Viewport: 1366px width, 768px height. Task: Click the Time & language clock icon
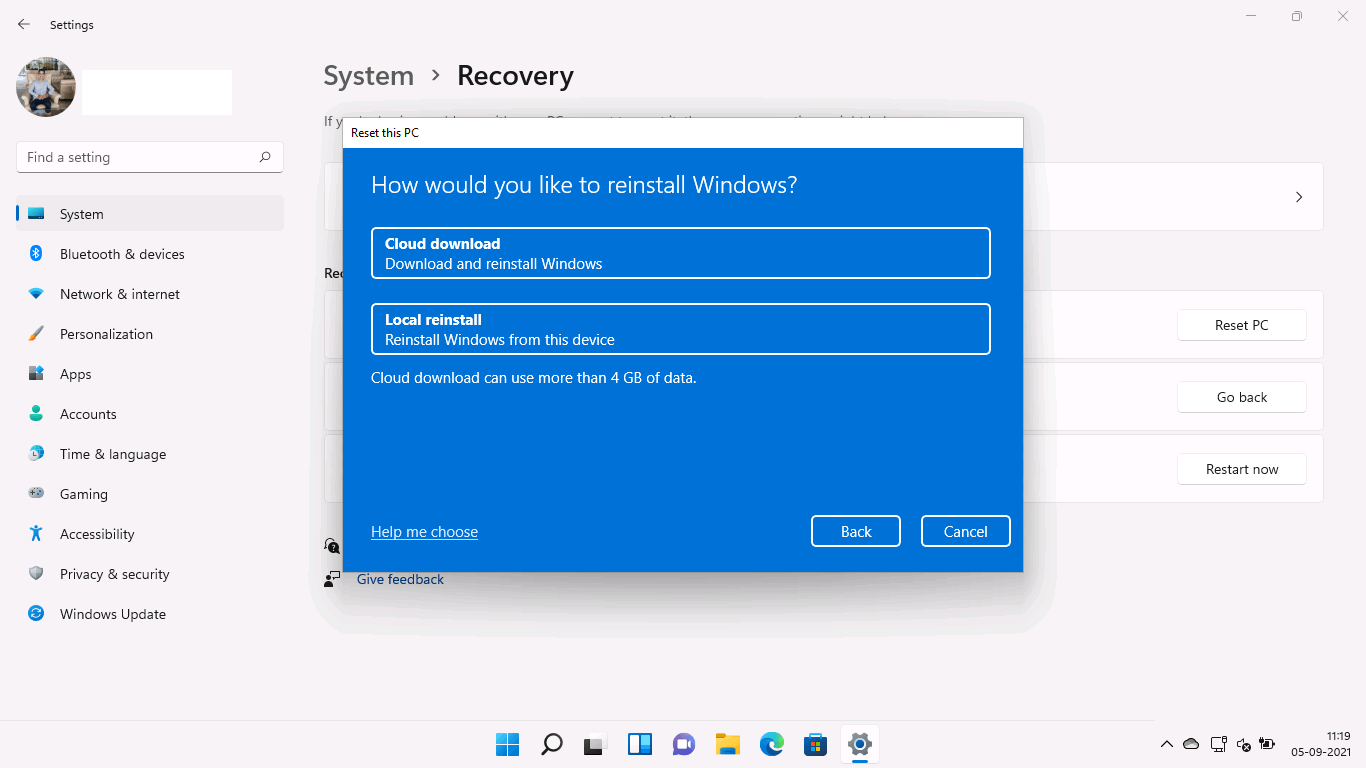click(36, 454)
